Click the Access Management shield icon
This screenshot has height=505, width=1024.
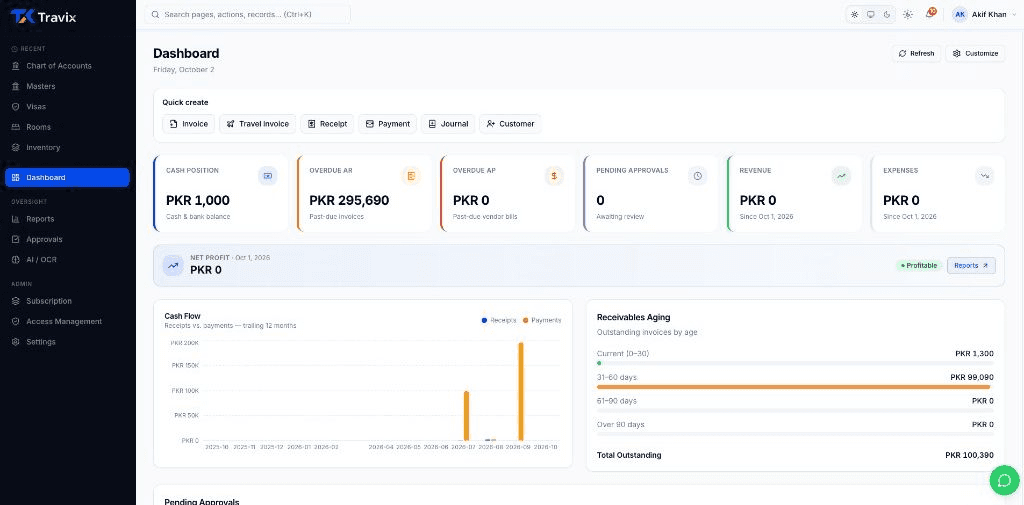pos(16,321)
